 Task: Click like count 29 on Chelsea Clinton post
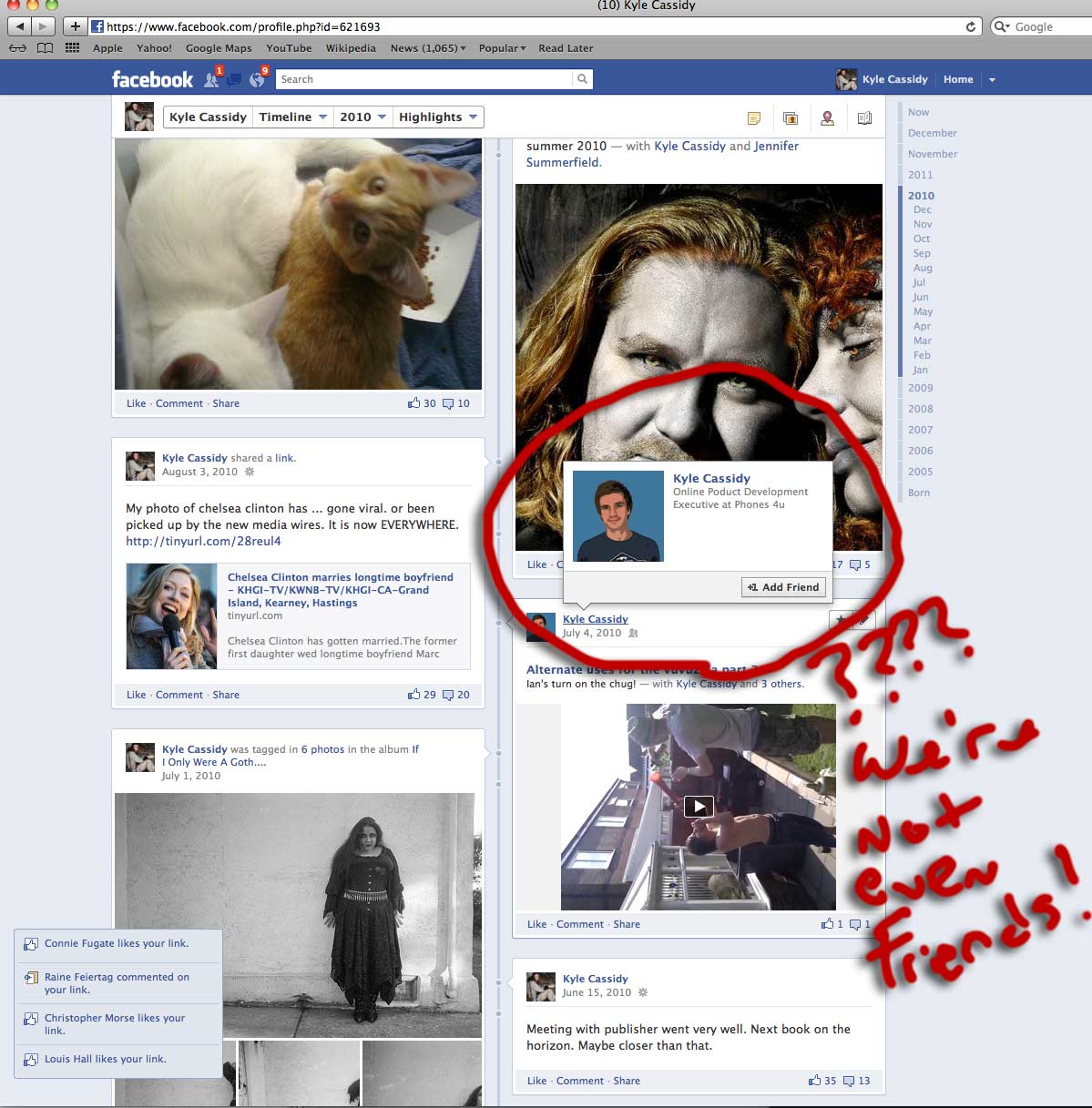422,695
